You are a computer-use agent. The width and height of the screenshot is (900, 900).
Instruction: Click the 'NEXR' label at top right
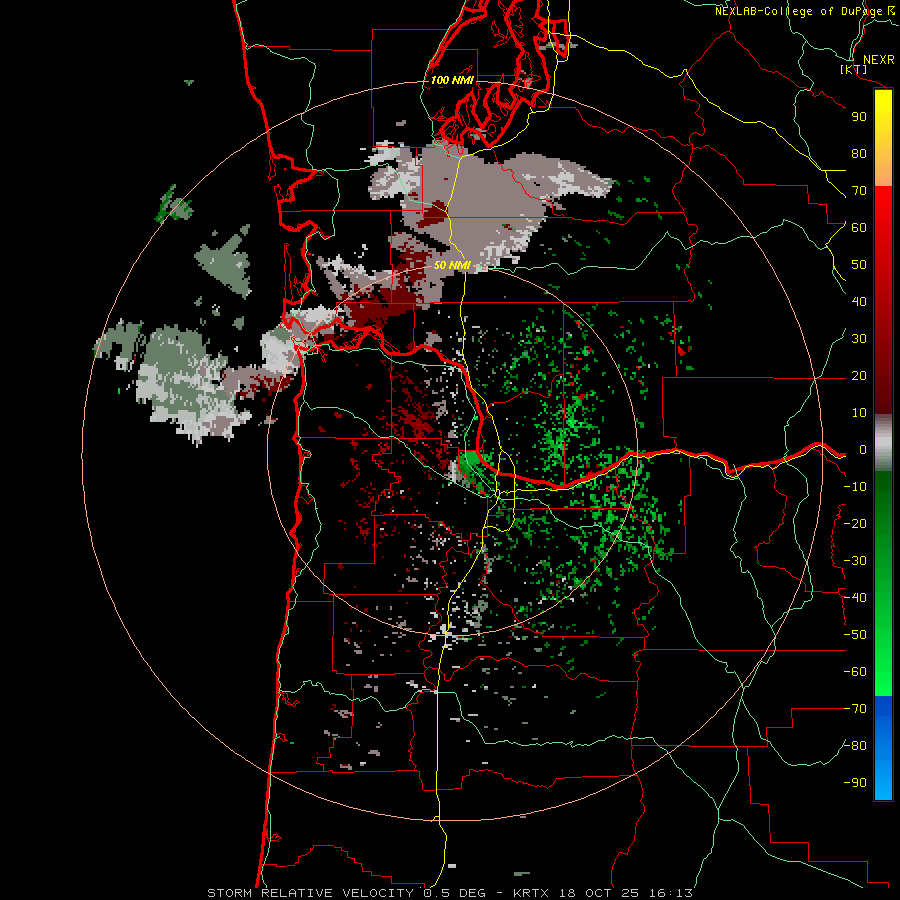click(879, 60)
